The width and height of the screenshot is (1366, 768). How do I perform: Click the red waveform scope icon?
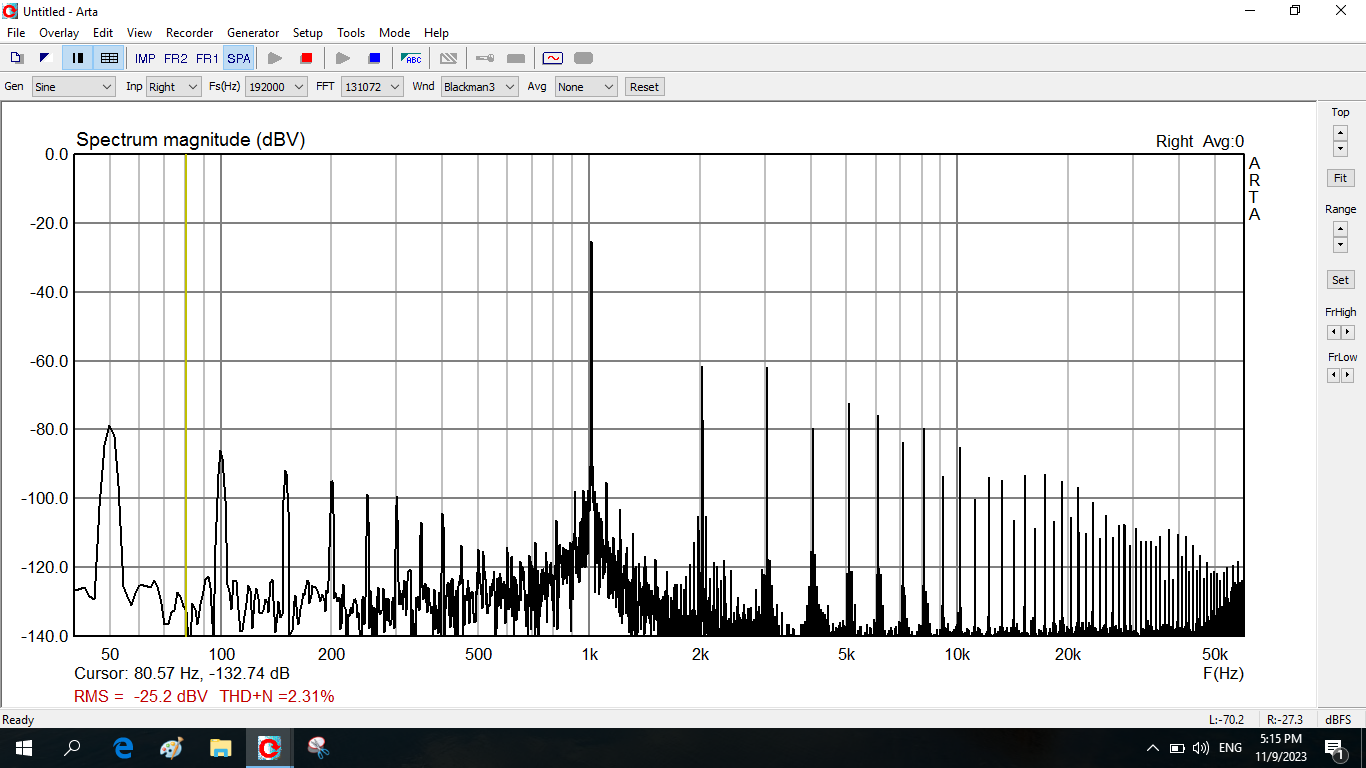click(x=553, y=59)
